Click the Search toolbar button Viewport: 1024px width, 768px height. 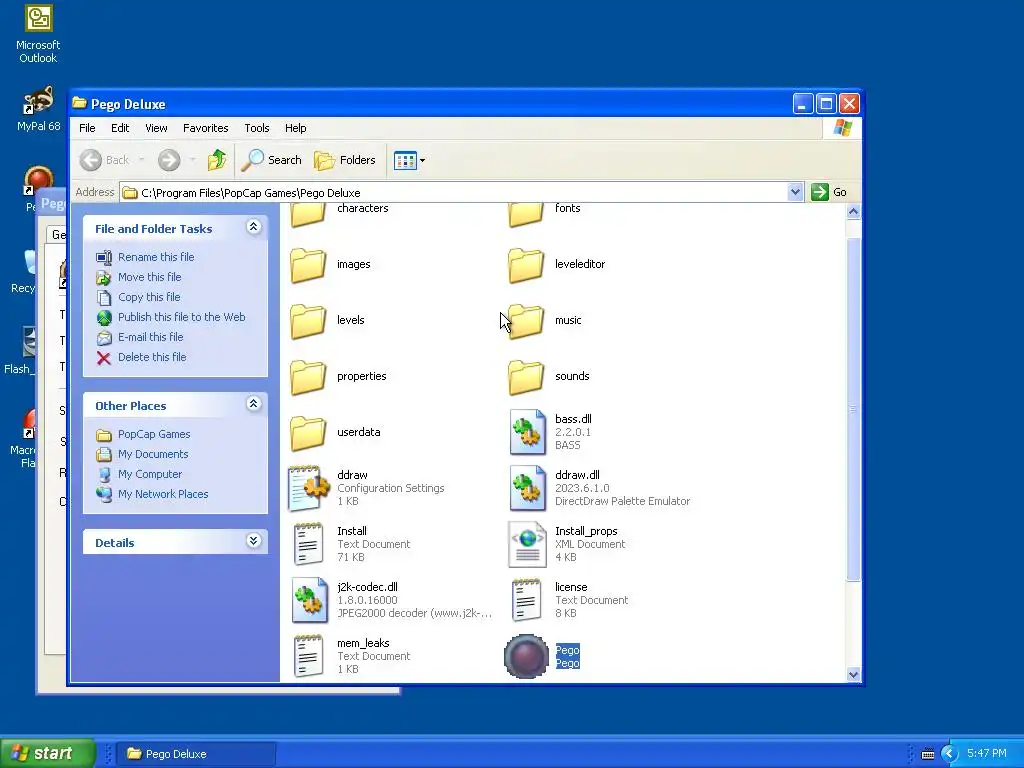(x=272, y=160)
